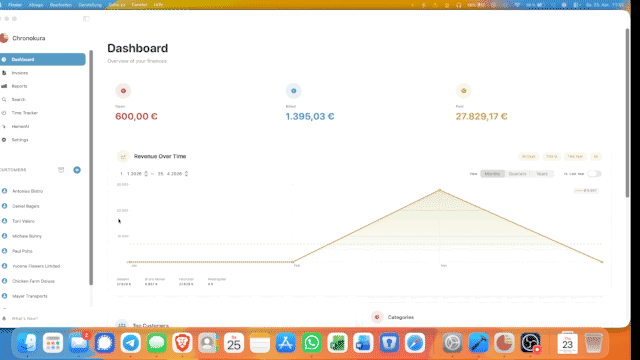640x360 pixels.
Task: Select the This Year quick range button
Action: 575,157
